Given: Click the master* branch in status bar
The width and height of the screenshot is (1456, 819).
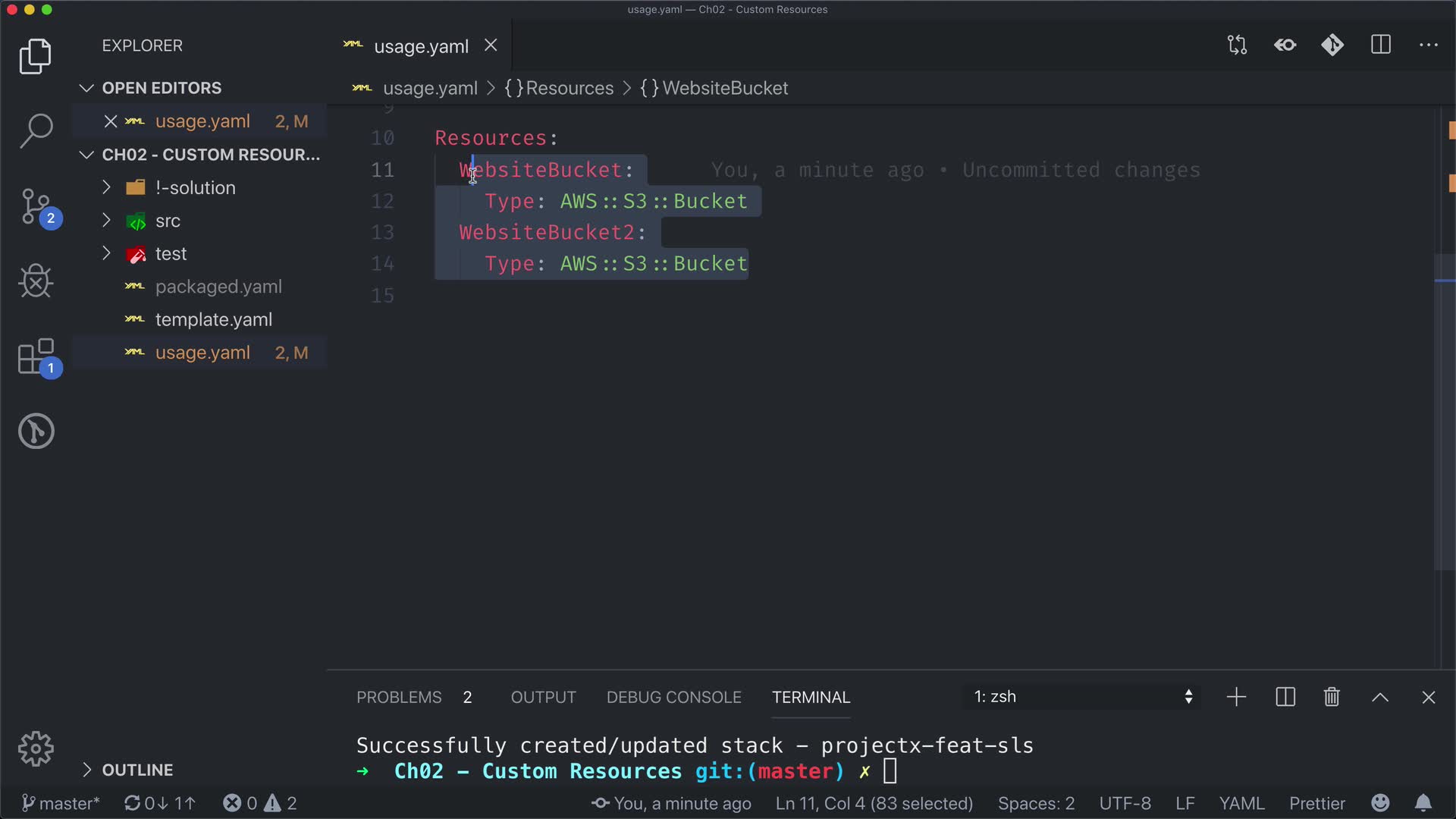Looking at the screenshot, I should pyautogui.click(x=61, y=803).
